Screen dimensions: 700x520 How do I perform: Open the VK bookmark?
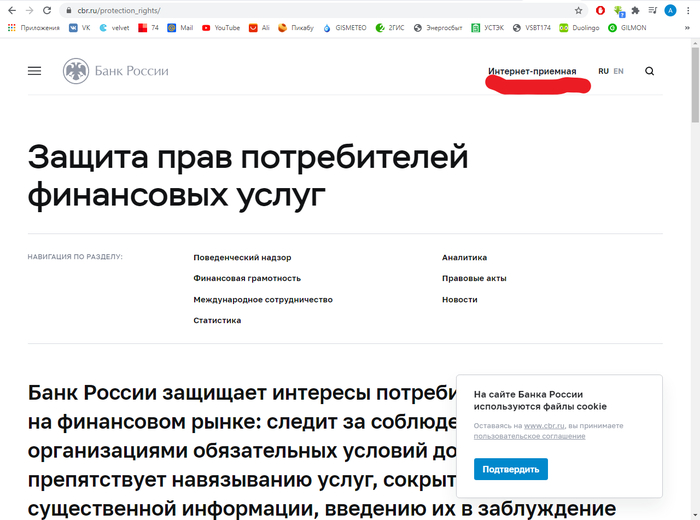[x=80, y=28]
